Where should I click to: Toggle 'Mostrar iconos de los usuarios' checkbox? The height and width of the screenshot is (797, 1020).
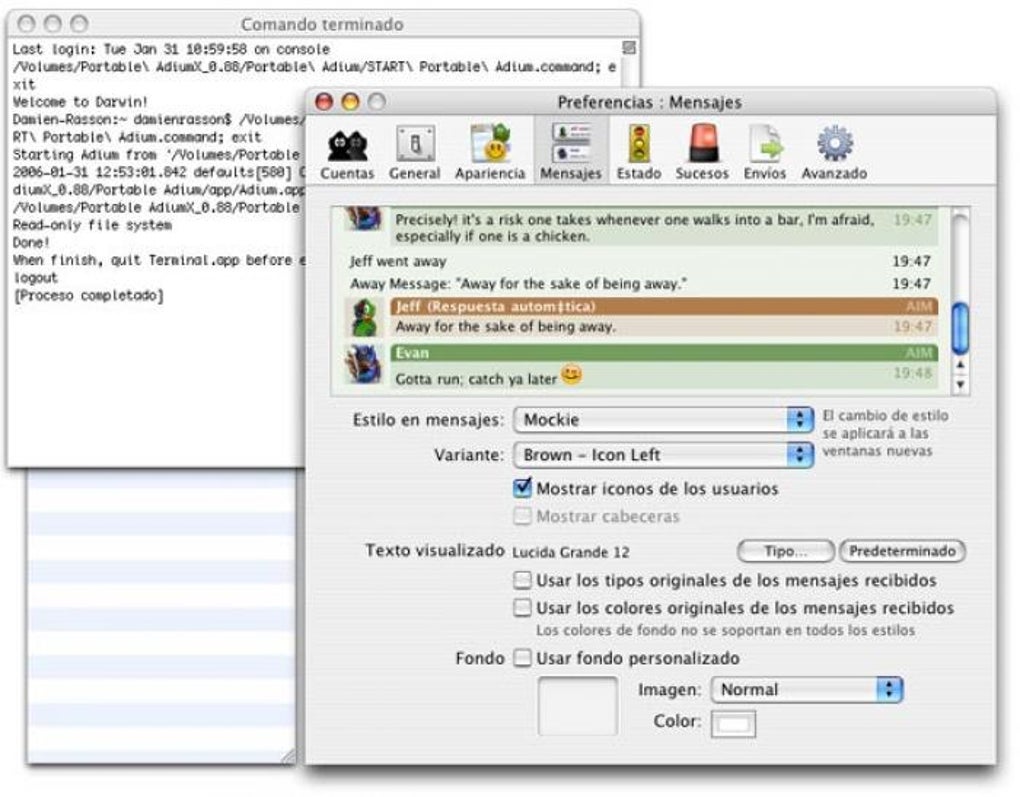[522, 488]
